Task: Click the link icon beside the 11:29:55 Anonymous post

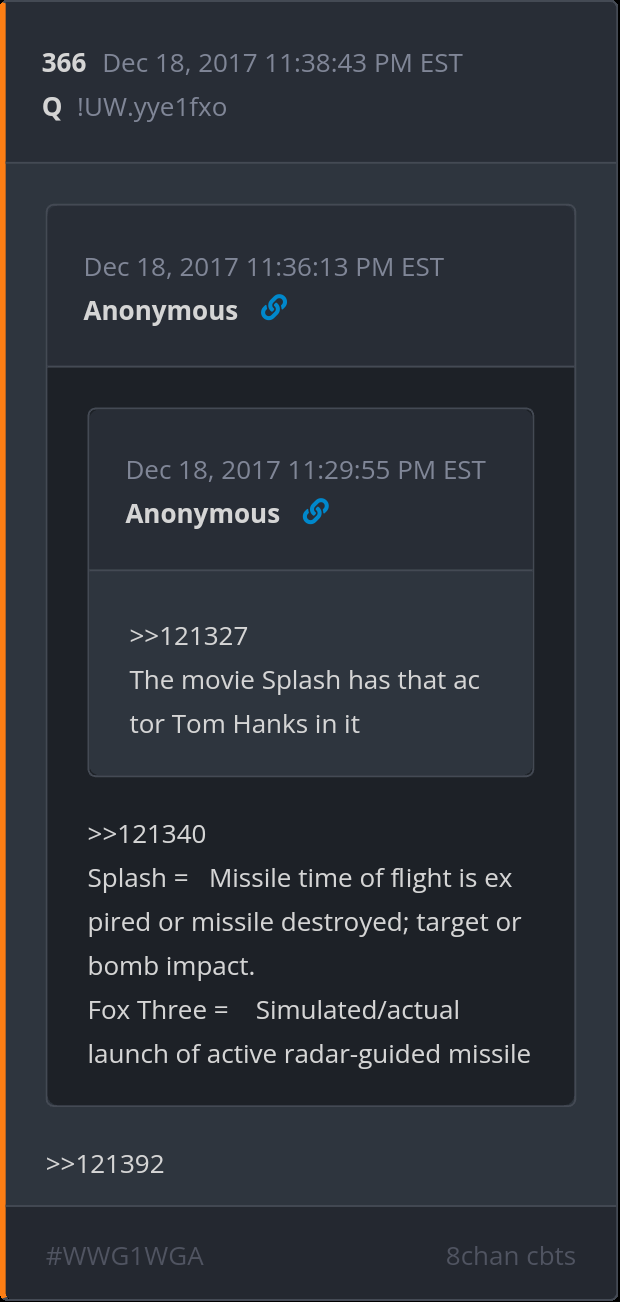Action: [x=315, y=512]
